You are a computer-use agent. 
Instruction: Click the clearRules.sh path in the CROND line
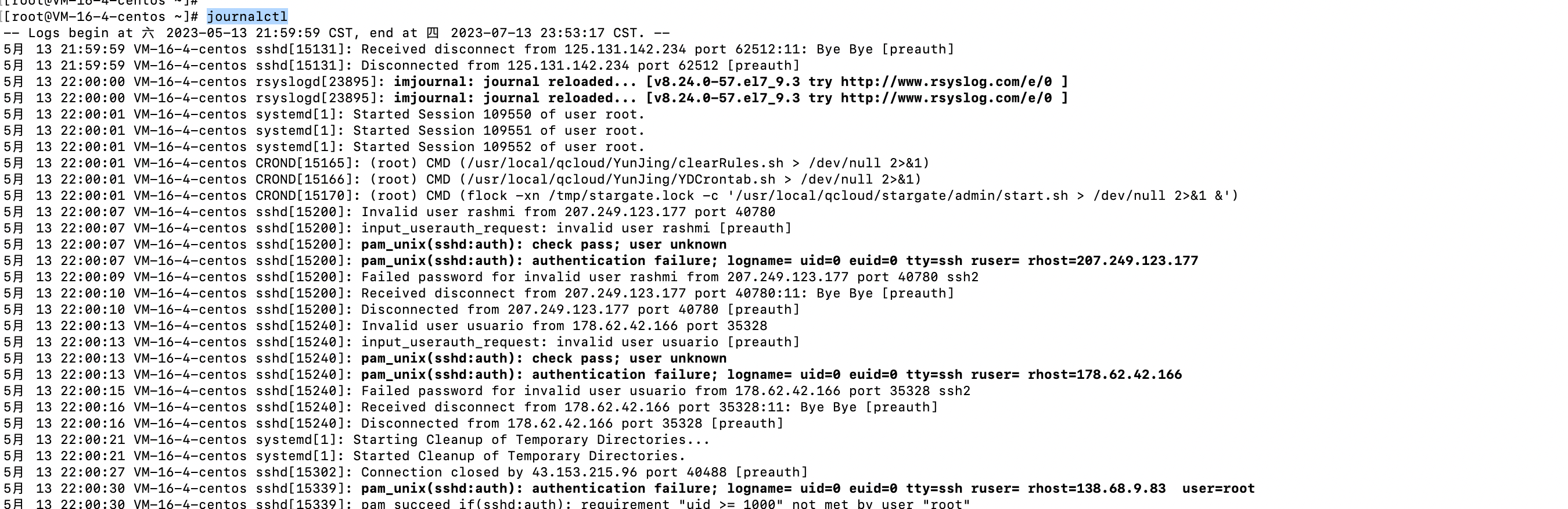click(x=625, y=163)
